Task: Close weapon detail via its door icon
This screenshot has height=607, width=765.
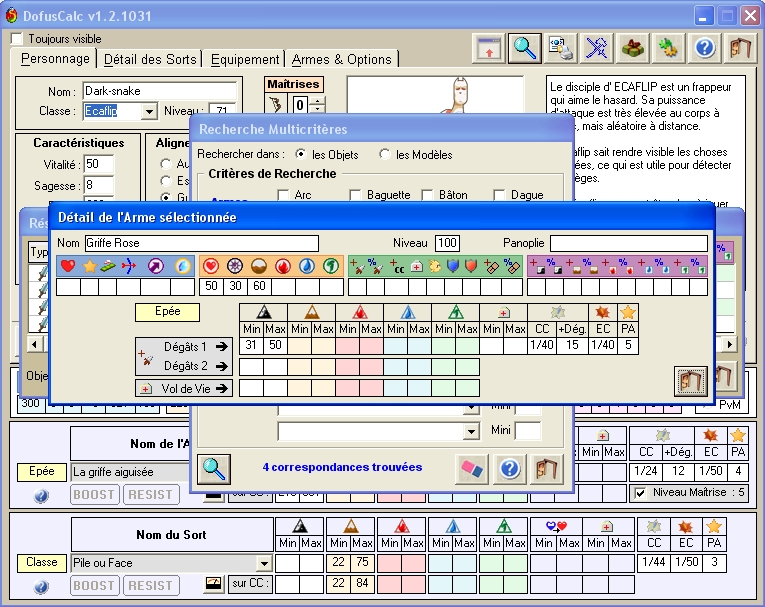Action: pos(691,381)
